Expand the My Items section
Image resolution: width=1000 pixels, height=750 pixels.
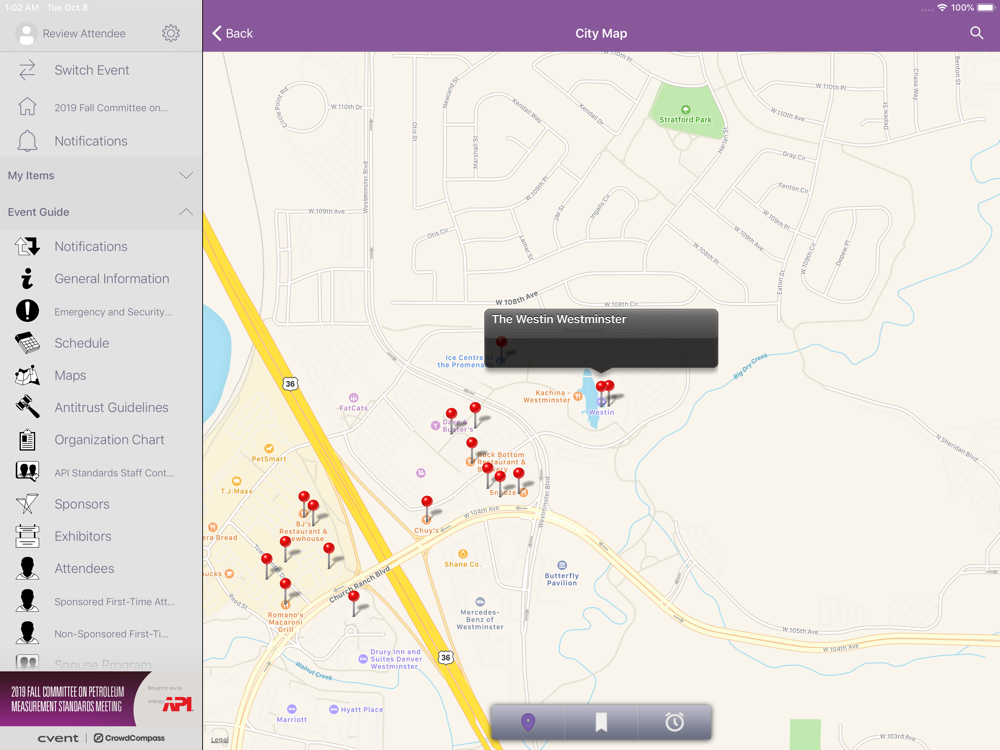101,175
